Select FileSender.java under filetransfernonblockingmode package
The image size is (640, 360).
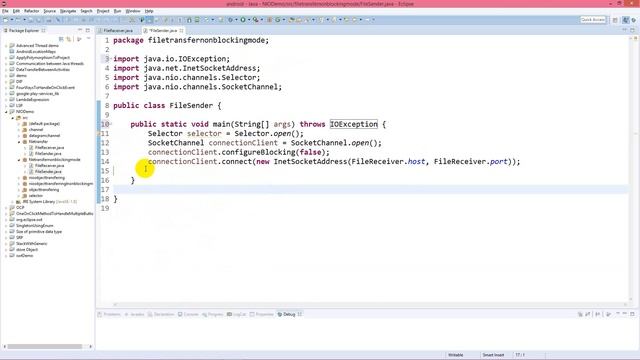(x=48, y=171)
